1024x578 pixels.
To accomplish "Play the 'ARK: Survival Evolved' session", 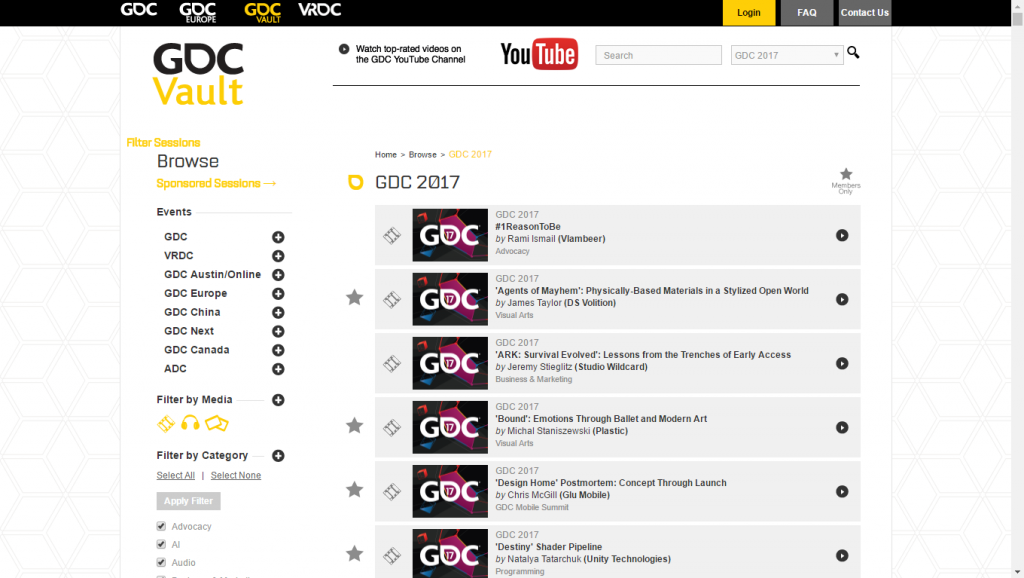I will [x=842, y=363].
